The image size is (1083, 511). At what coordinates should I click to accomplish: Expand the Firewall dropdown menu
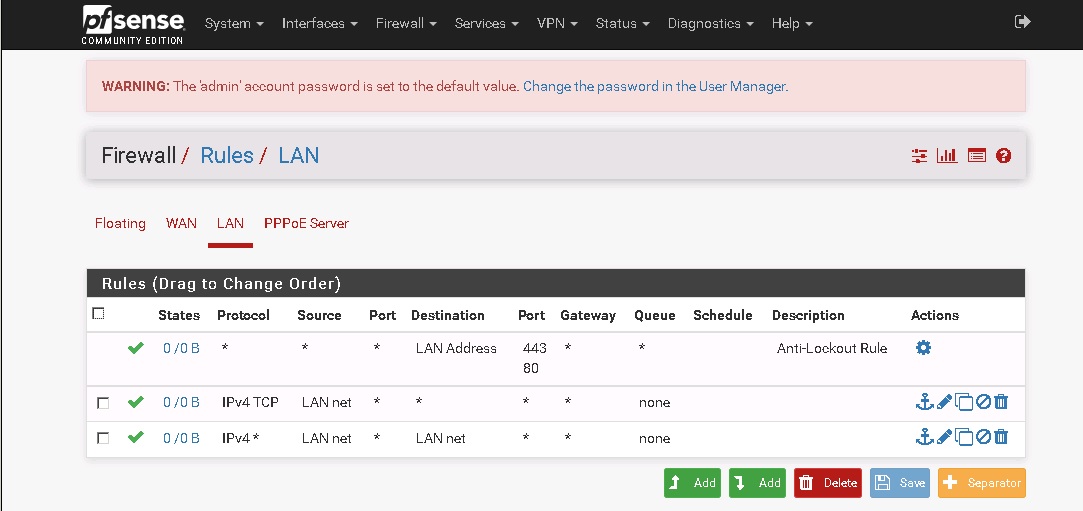406,23
